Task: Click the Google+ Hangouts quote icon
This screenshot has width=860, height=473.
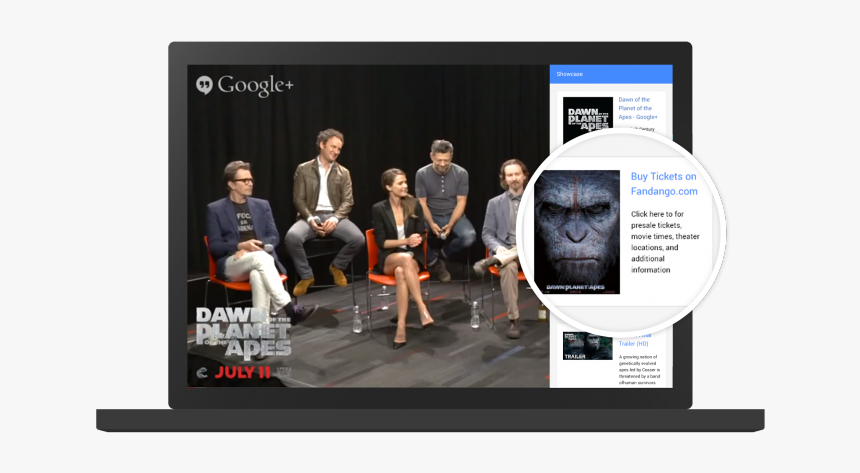Action: click(x=204, y=85)
